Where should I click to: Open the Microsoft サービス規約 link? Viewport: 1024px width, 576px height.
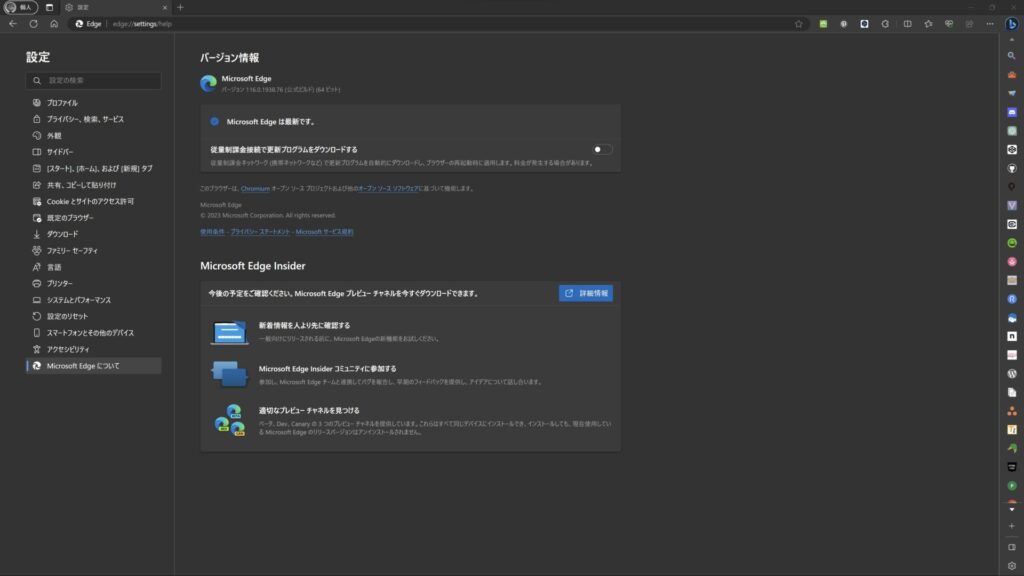325,232
